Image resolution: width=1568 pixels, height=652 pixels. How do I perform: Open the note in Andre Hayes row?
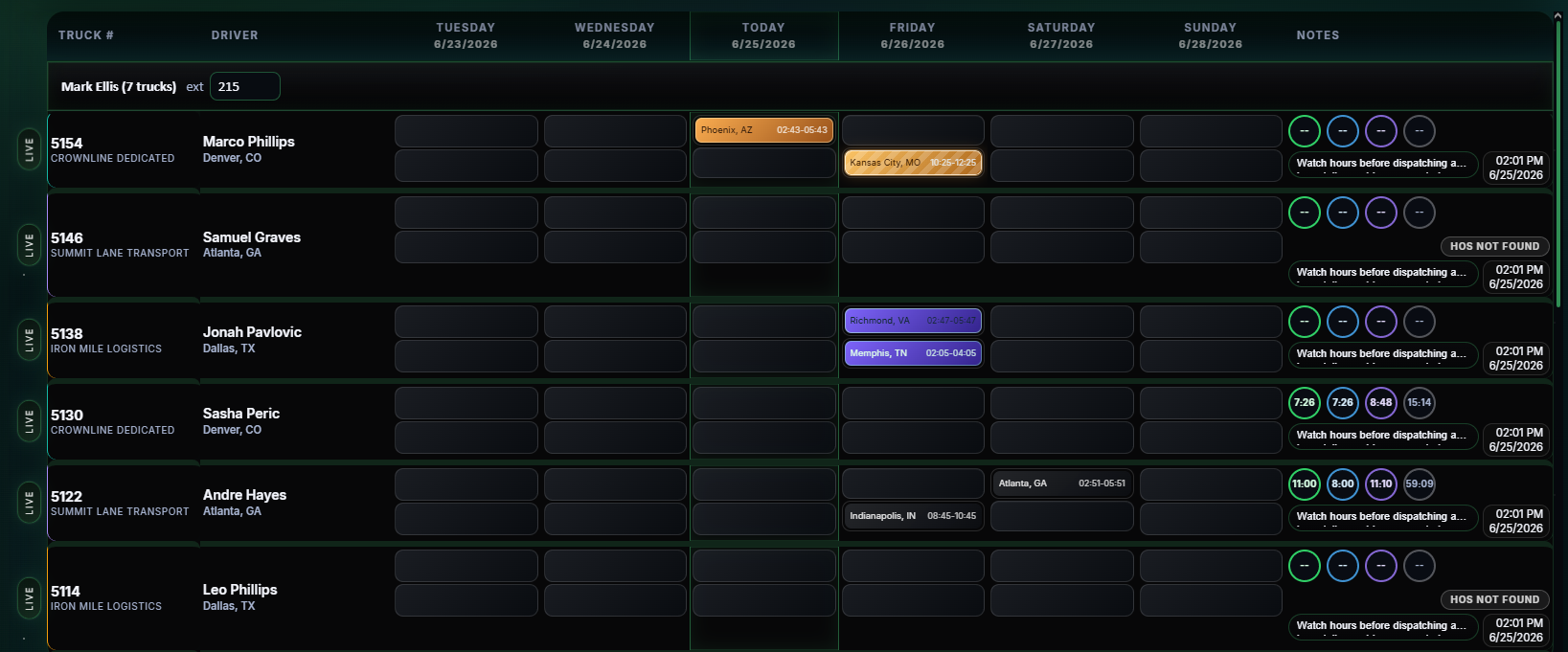pos(1382,518)
